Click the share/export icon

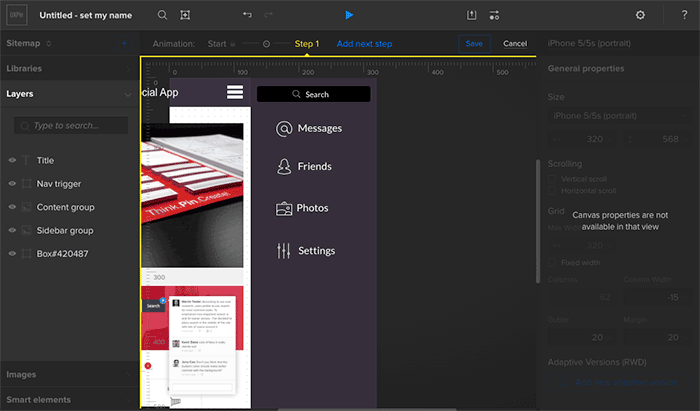click(x=471, y=15)
